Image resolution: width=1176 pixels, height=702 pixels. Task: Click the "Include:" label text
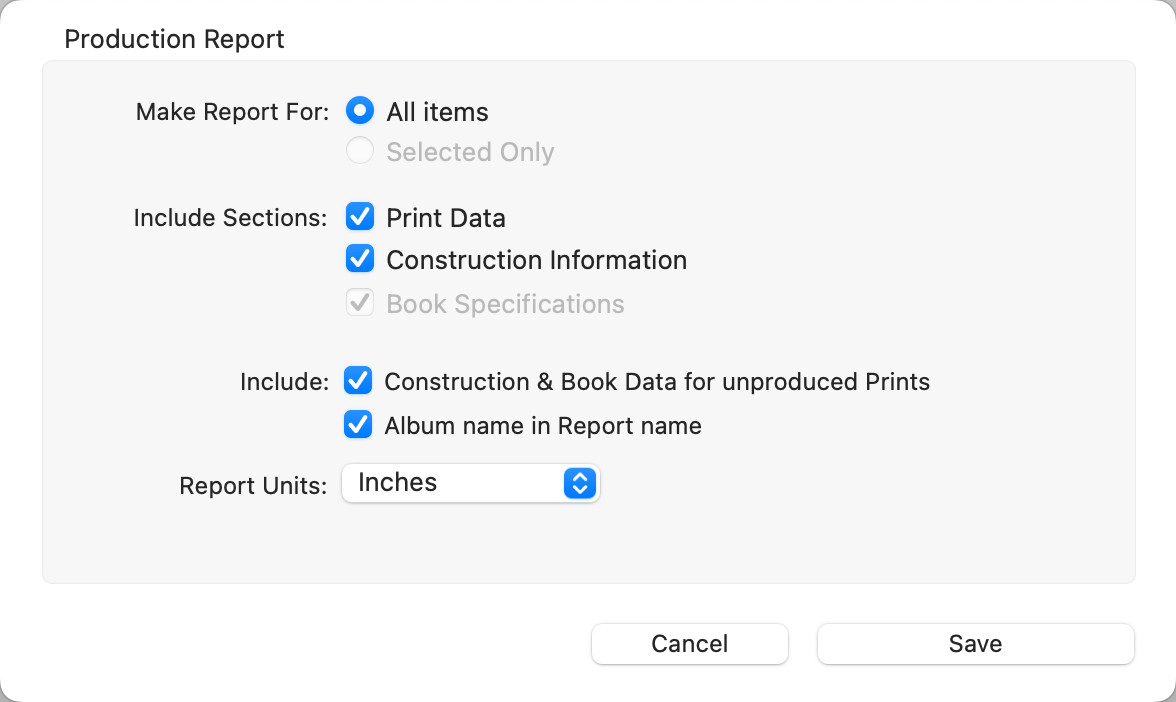284,381
